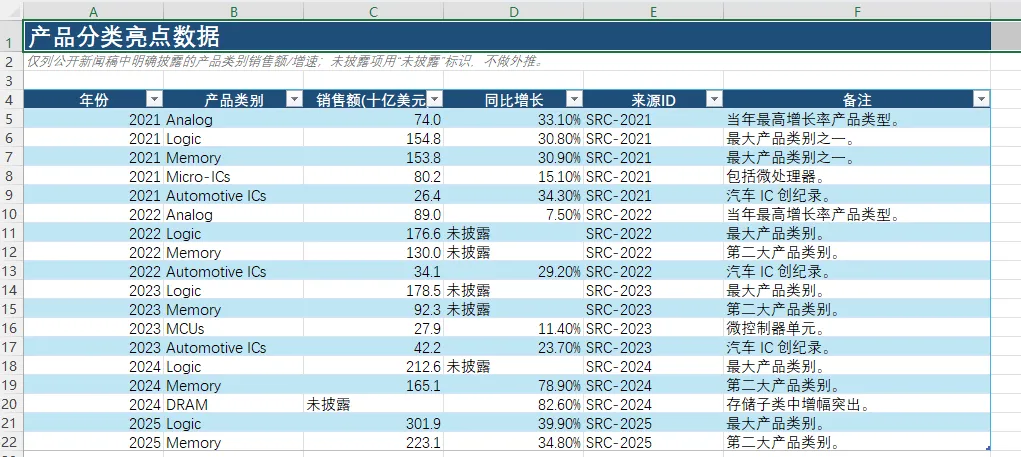Select sales value 212.6
Screen dimensions: 1021x457
[373, 367]
